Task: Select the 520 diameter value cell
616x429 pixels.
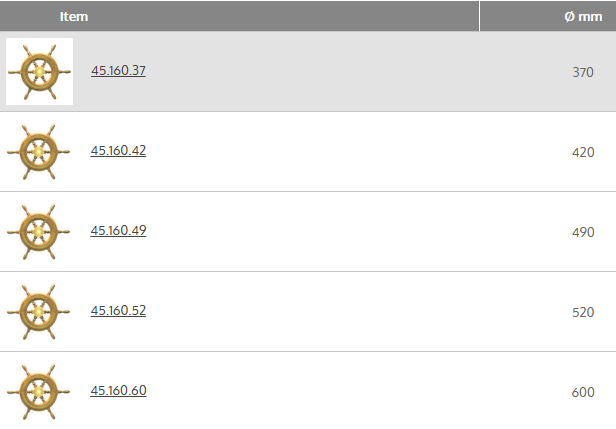Action: (x=583, y=313)
